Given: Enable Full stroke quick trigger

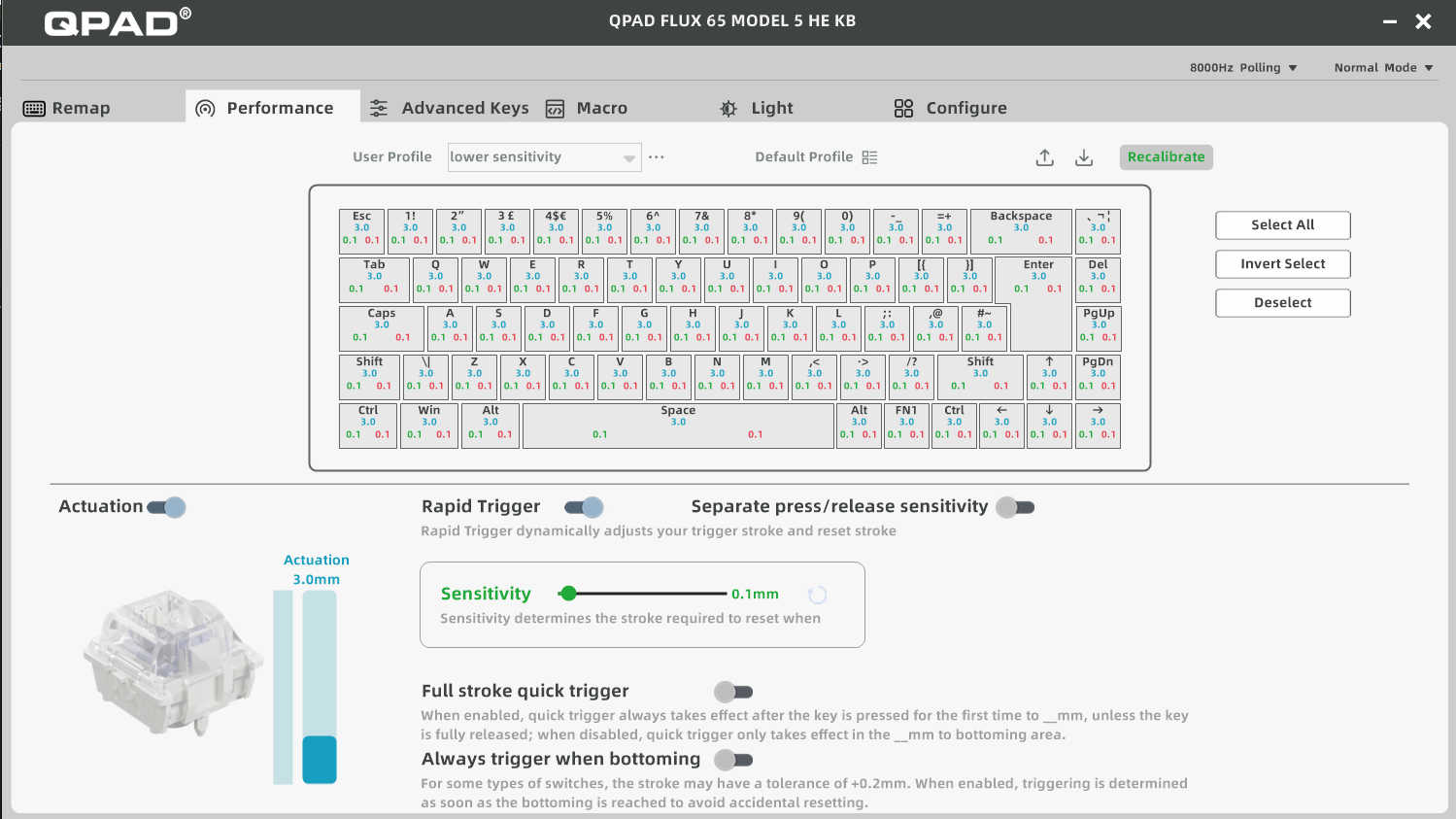Looking at the screenshot, I should point(733,692).
